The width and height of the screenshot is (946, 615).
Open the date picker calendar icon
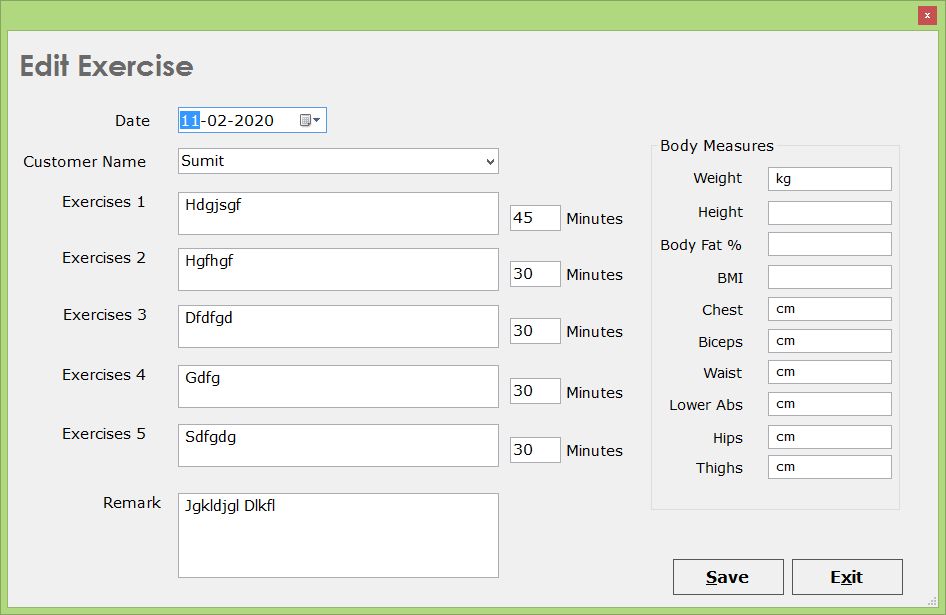pyautogui.click(x=310, y=120)
